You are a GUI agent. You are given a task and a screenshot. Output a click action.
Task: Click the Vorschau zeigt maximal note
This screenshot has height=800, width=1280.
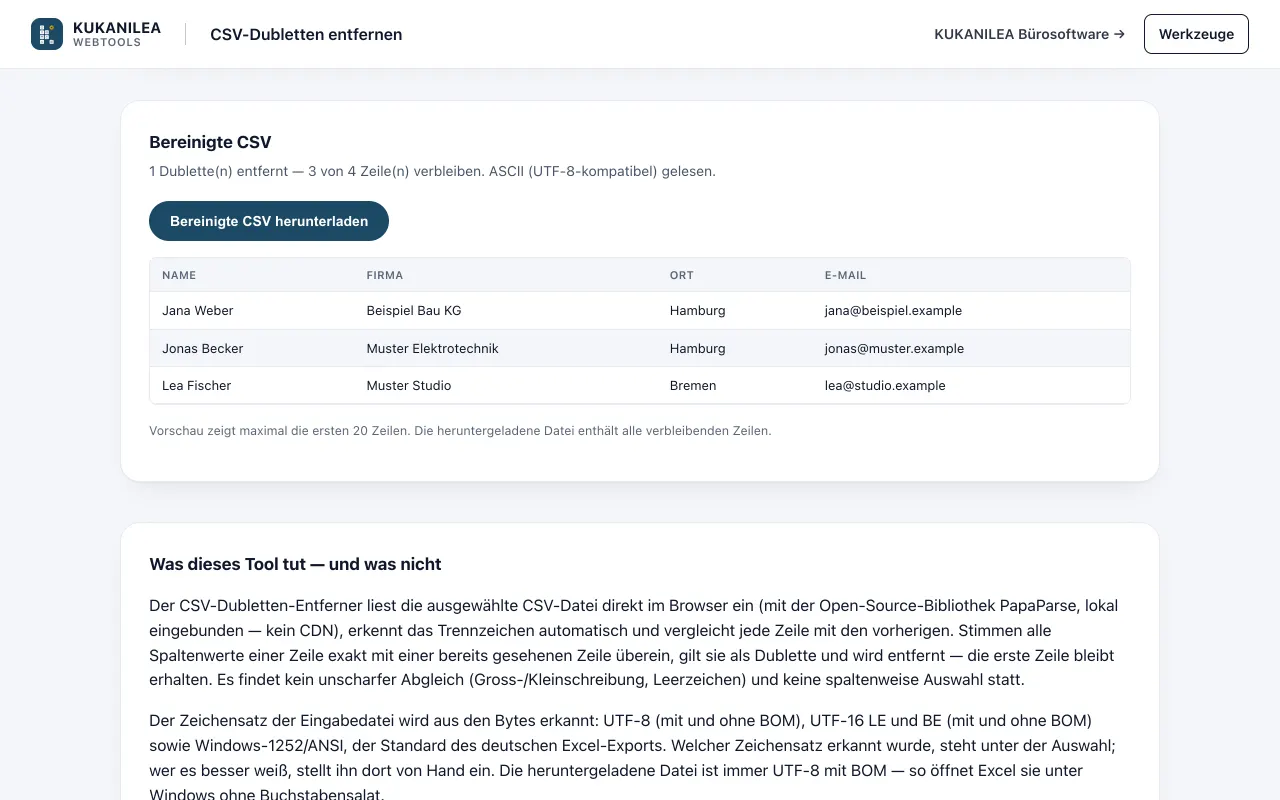click(460, 431)
